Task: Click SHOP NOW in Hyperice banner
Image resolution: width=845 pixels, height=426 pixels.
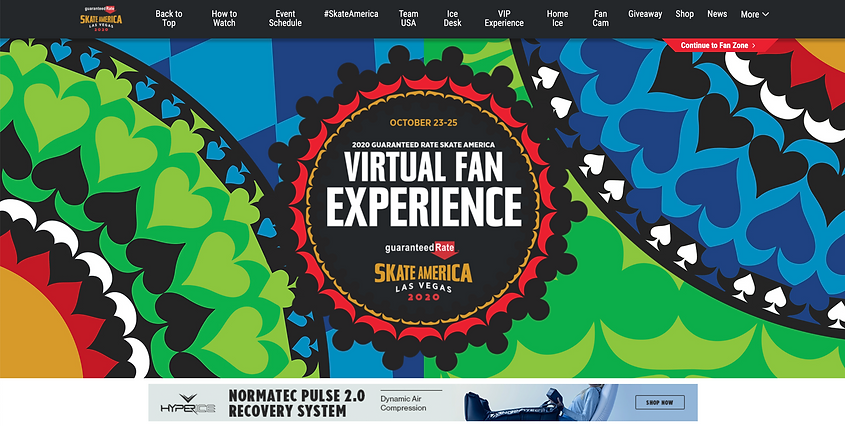Action: pos(660,402)
